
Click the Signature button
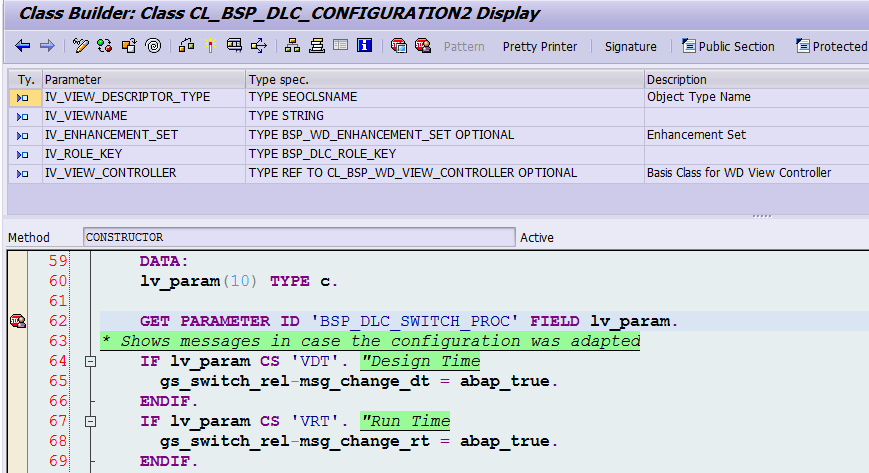click(x=631, y=47)
